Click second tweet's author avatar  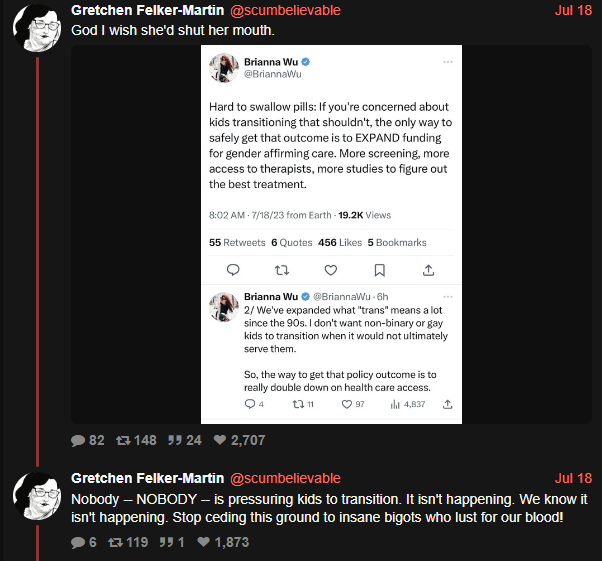37,496
